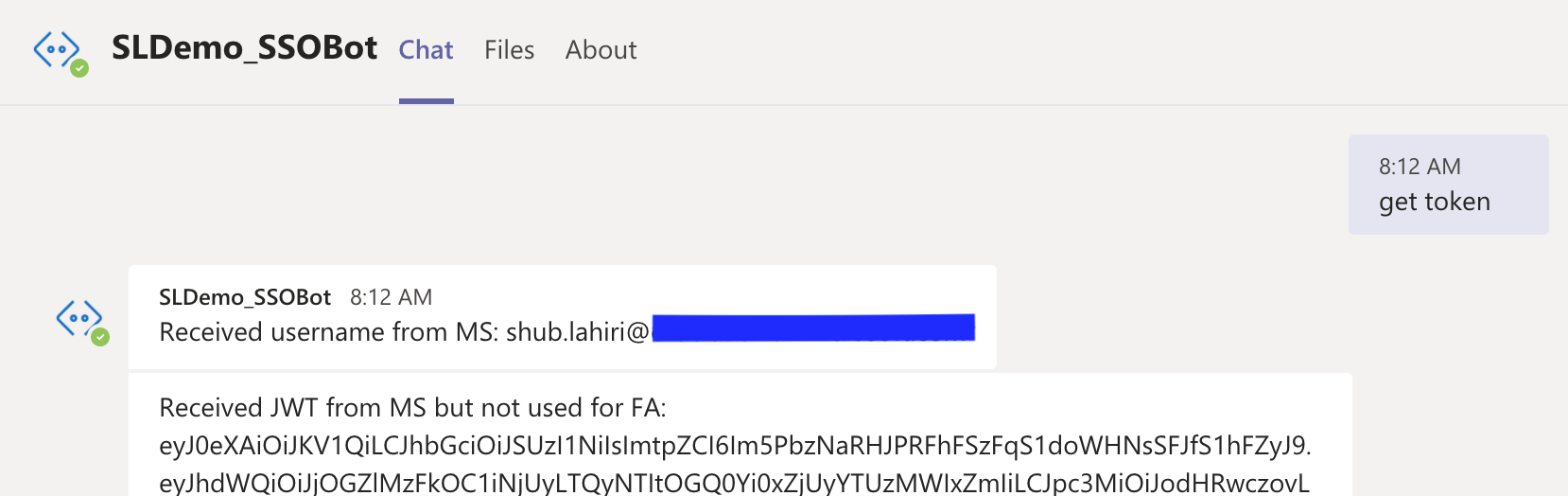
Task: Click the green status badge on message avatar
Action: [100, 337]
